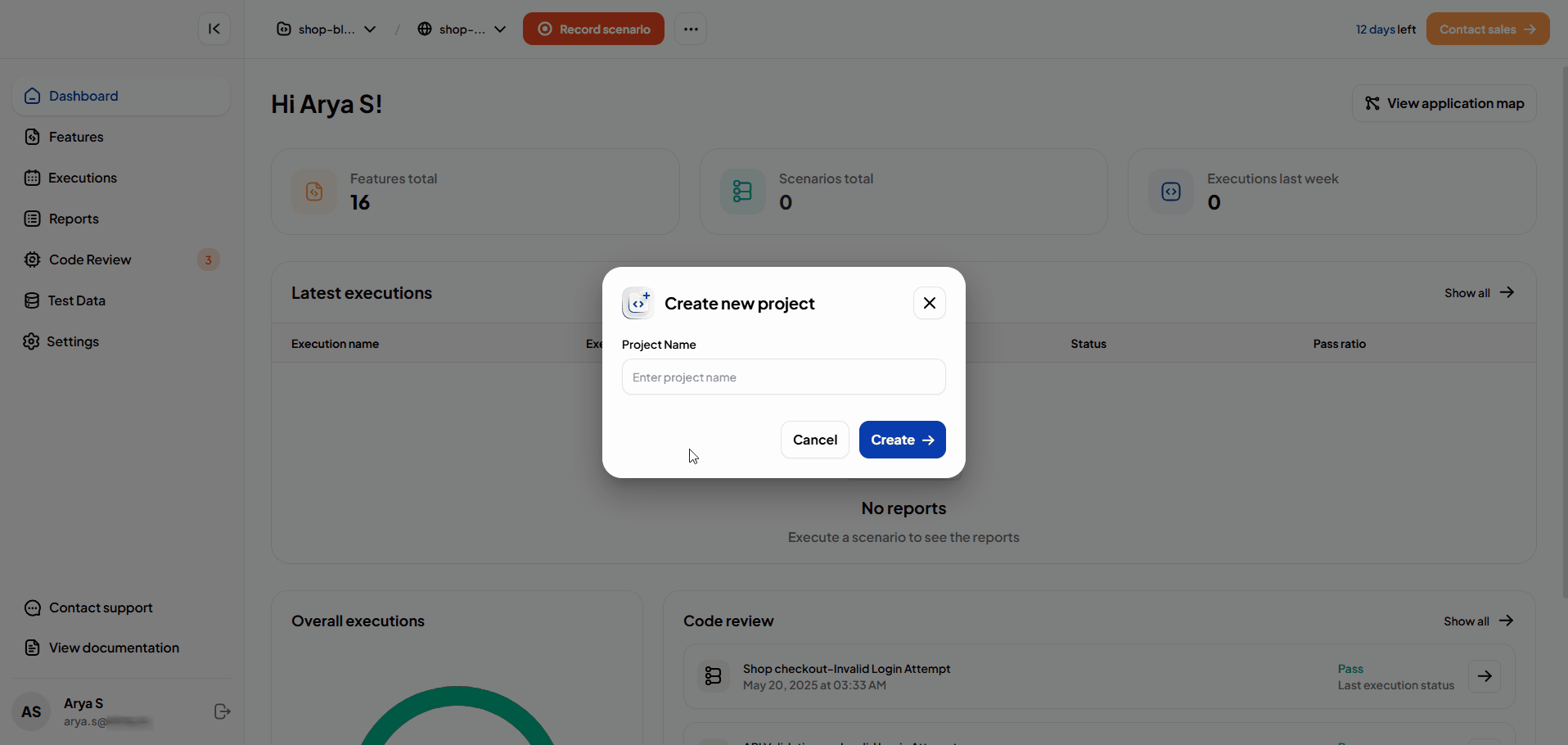Collapse the sidebar with the arrow icon
The height and width of the screenshot is (745, 1568).
[x=214, y=29]
